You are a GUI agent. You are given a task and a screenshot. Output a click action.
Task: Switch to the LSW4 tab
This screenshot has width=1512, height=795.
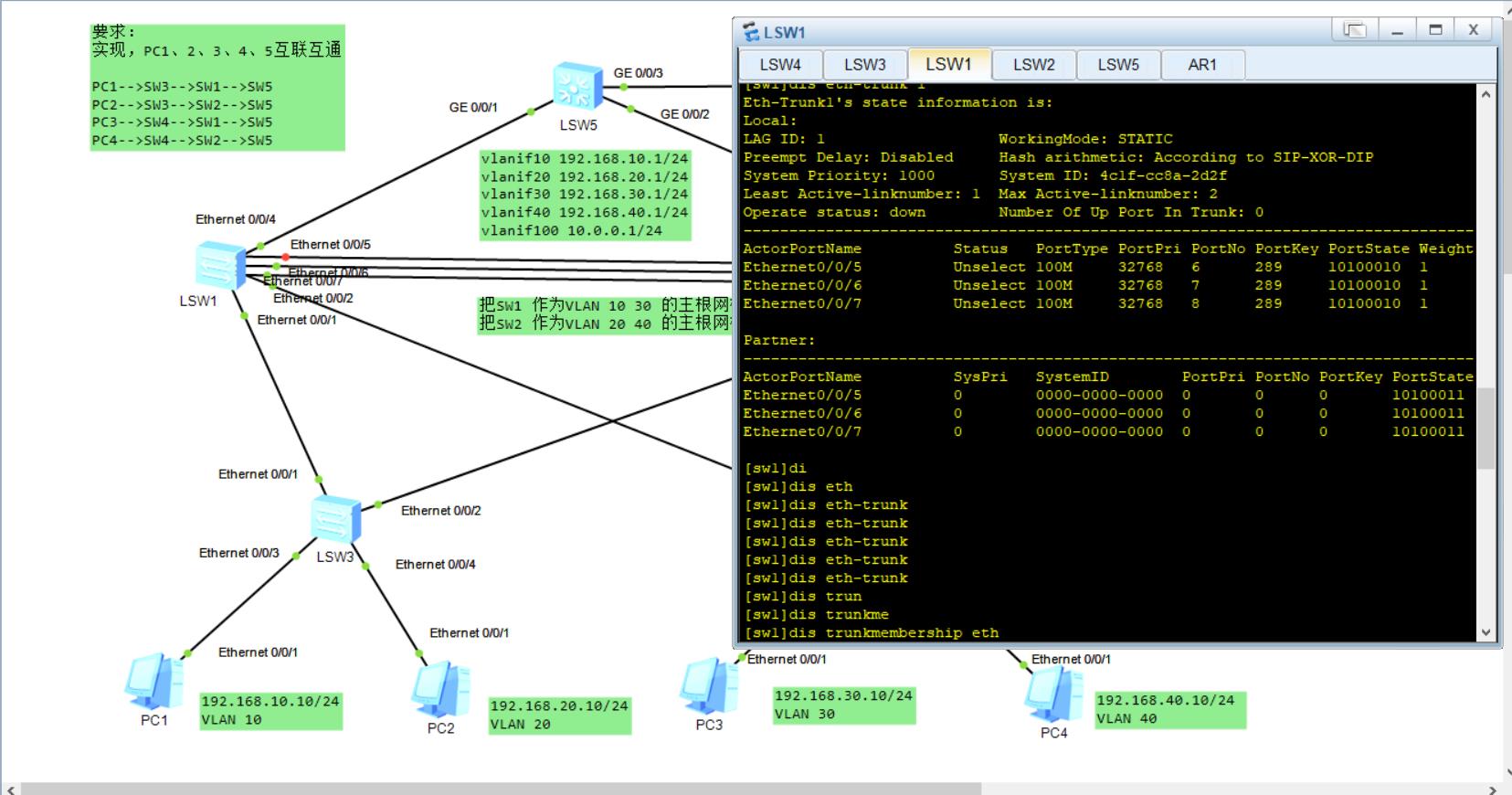(x=780, y=65)
